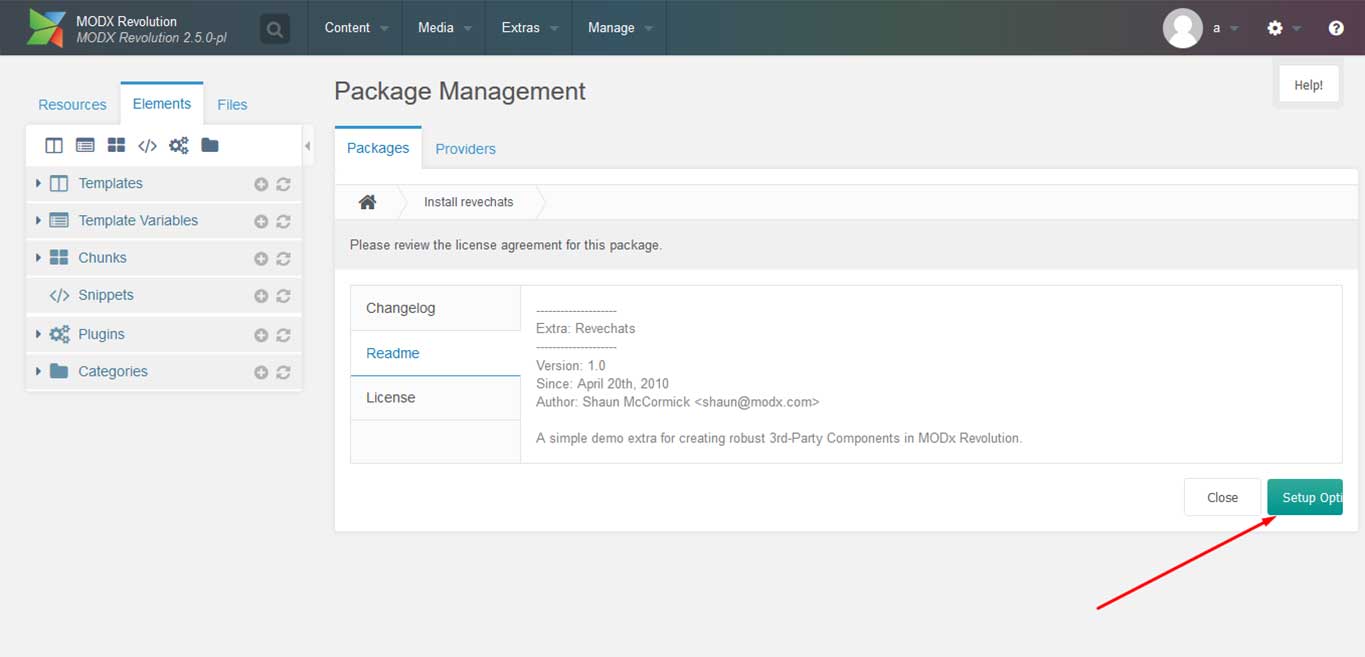Switch to the Providers tab
This screenshot has width=1365, height=657.
pos(465,149)
